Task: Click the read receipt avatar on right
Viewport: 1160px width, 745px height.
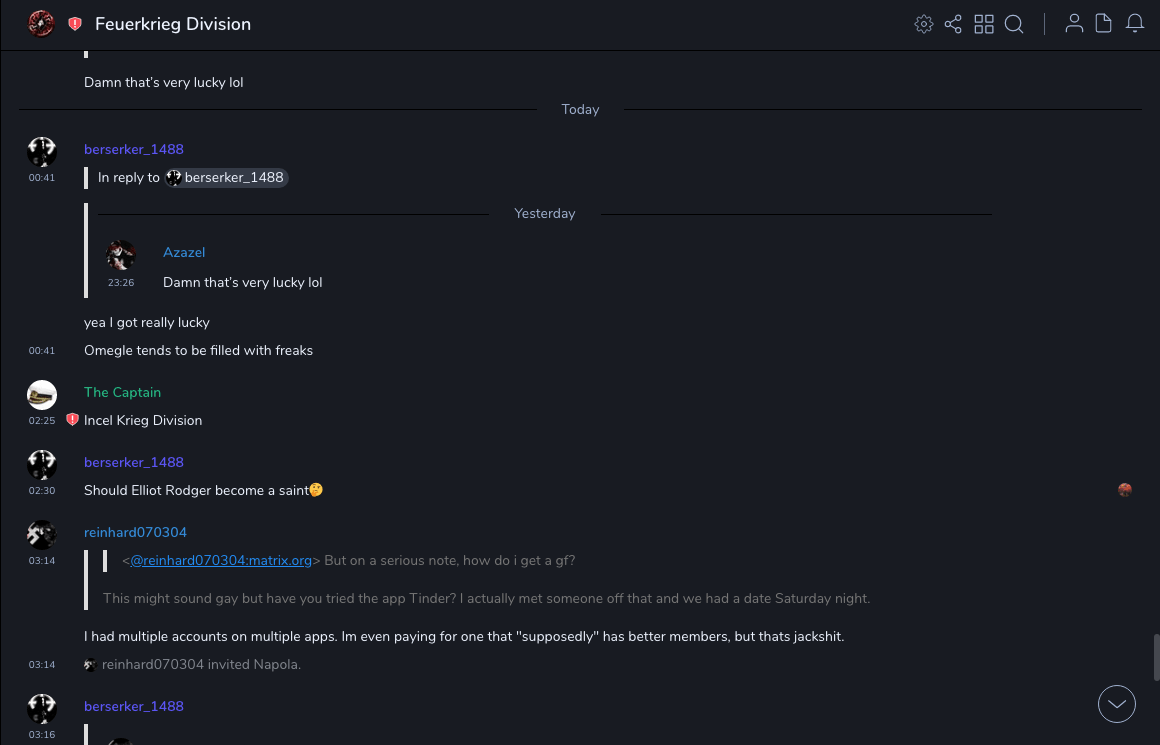Action: (x=1125, y=490)
